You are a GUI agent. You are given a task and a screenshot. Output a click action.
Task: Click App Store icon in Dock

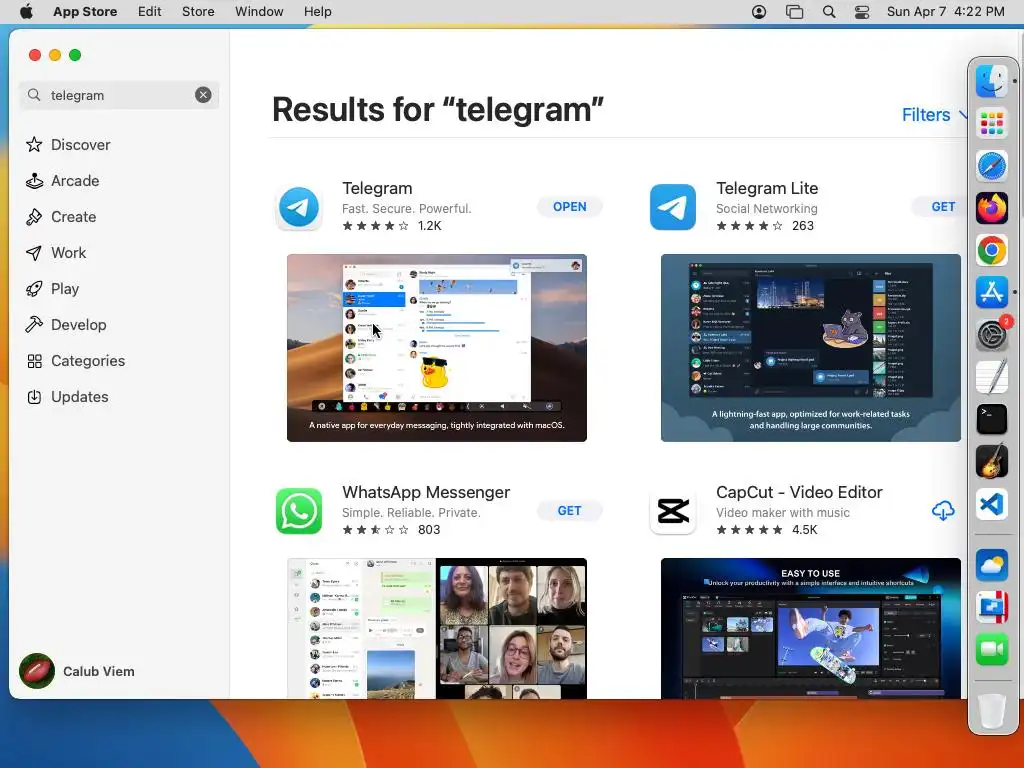[x=991, y=293]
